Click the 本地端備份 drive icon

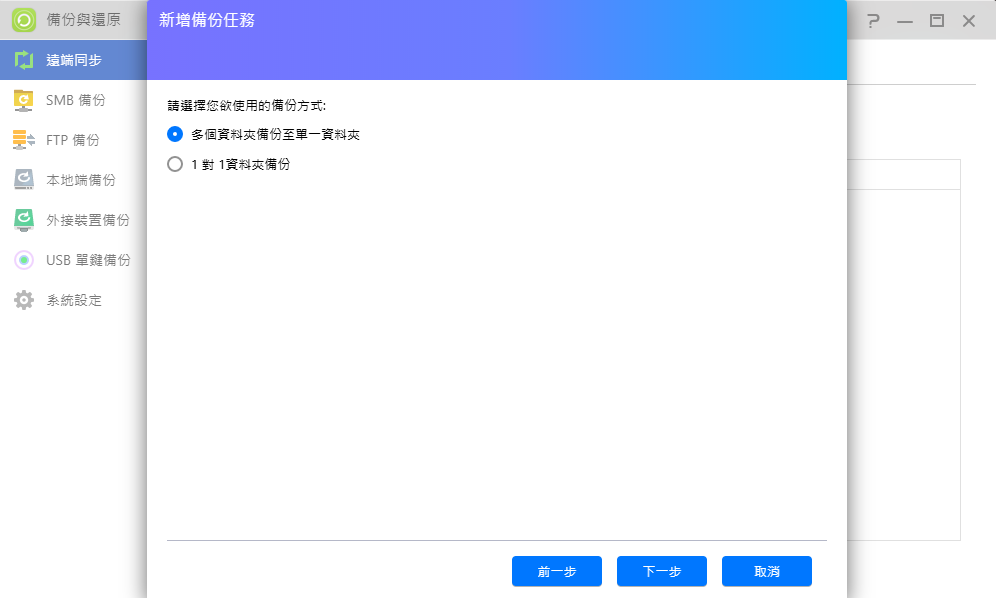coord(24,180)
